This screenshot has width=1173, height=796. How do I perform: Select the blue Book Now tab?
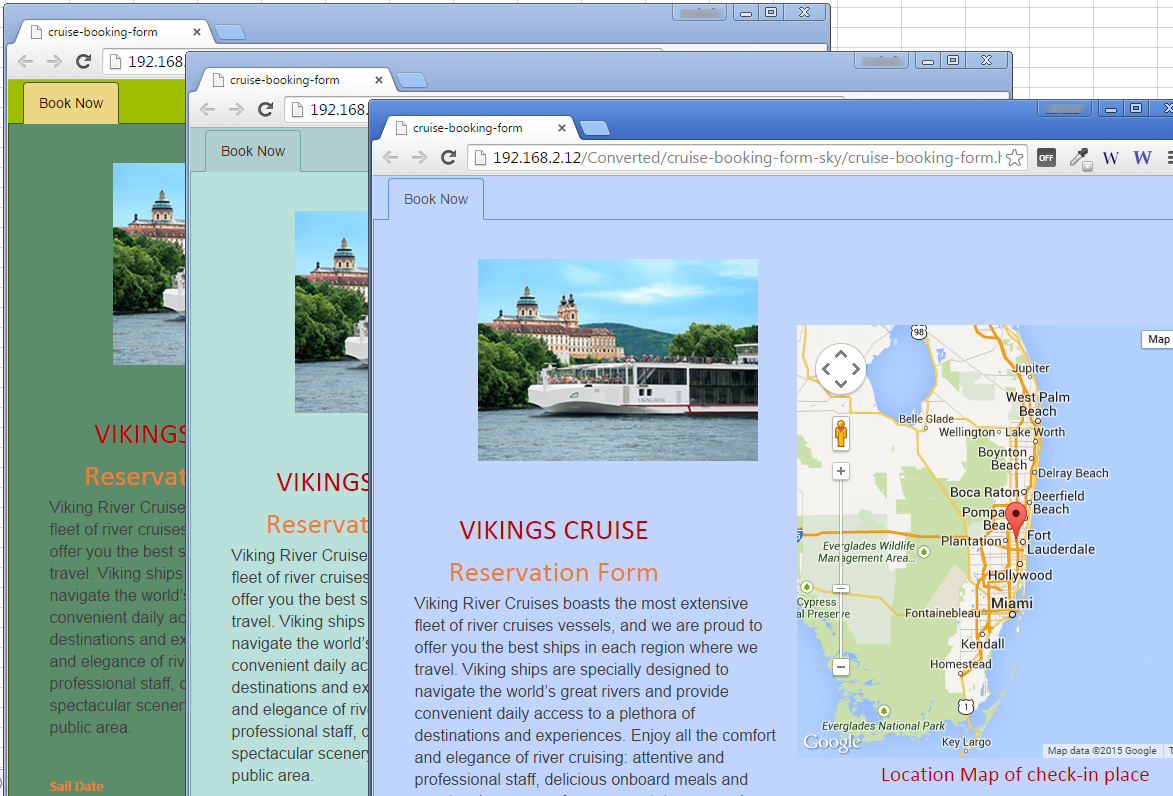pyautogui.click(x=436, y=199)
